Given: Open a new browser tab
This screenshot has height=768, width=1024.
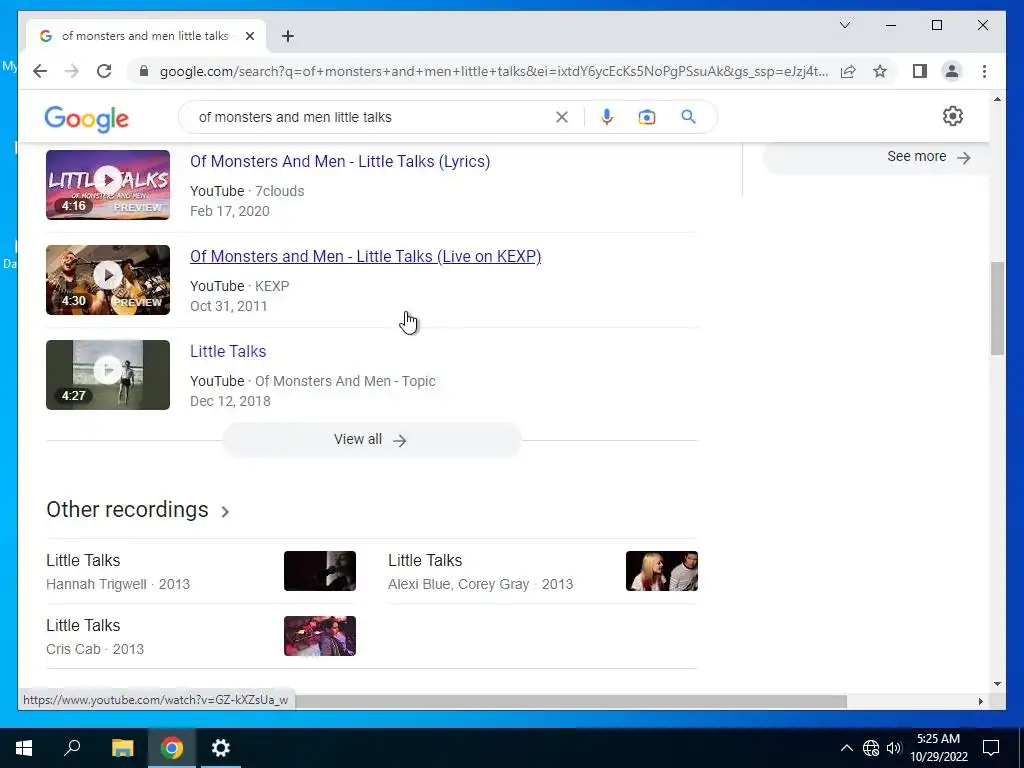Looking at the screenshot, I should click(287, 36).
